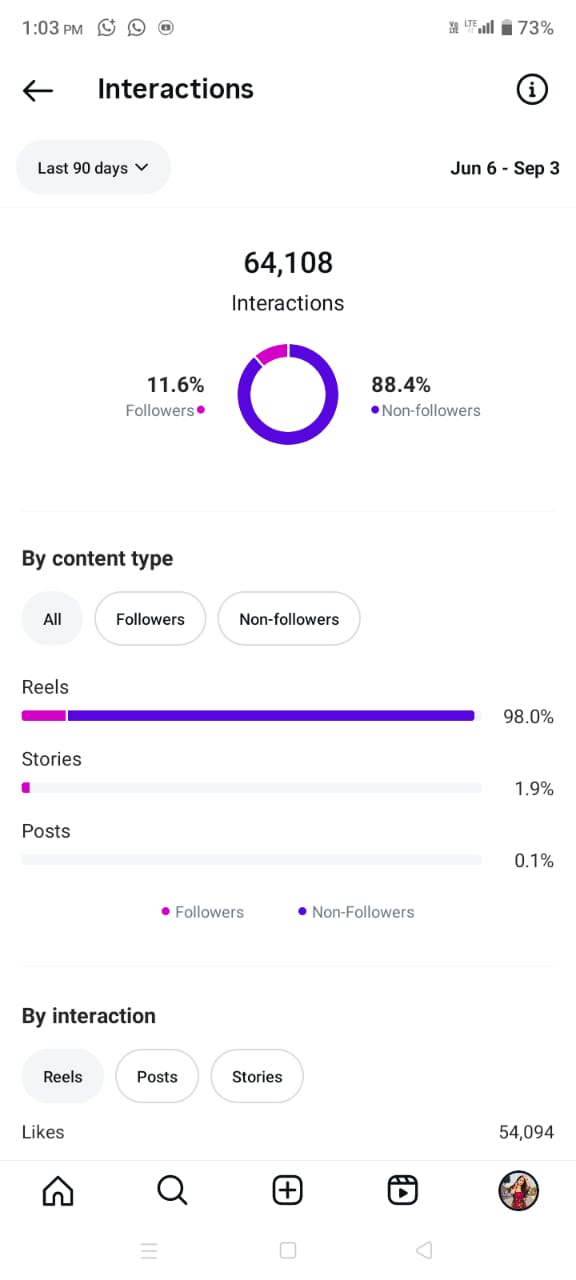Tap the Create new post plus icon

click(x=288, y=1190)
